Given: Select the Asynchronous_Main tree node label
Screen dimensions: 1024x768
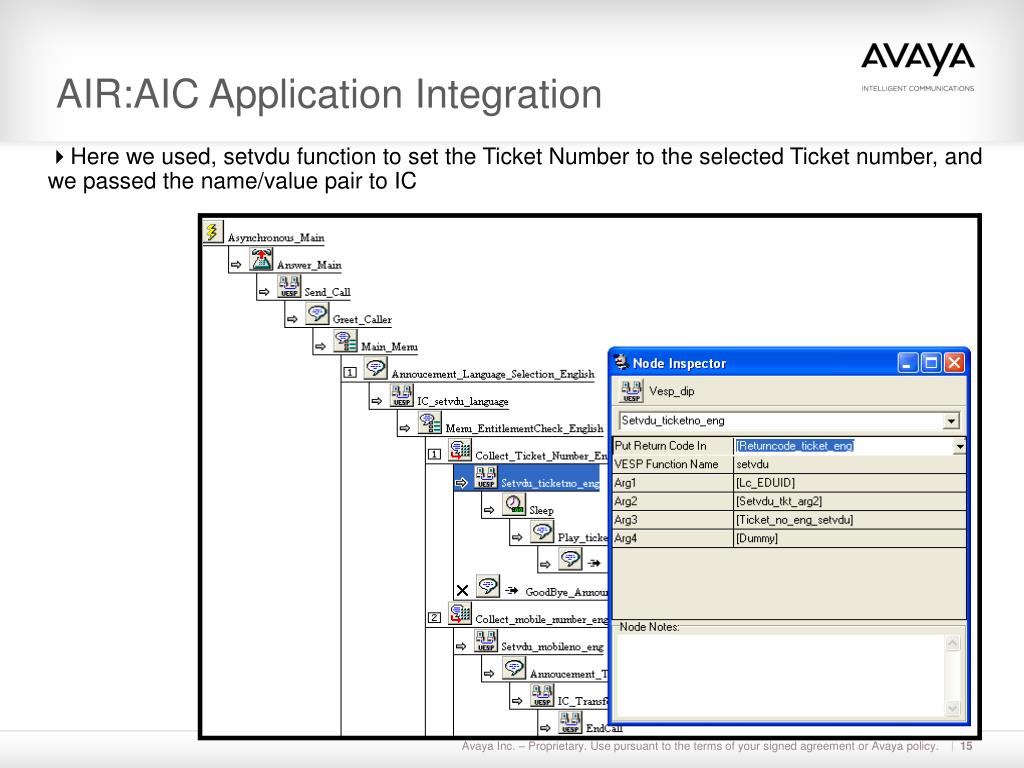Looking at the screenshot, I should pyautogui.click(x=276, y=238).
